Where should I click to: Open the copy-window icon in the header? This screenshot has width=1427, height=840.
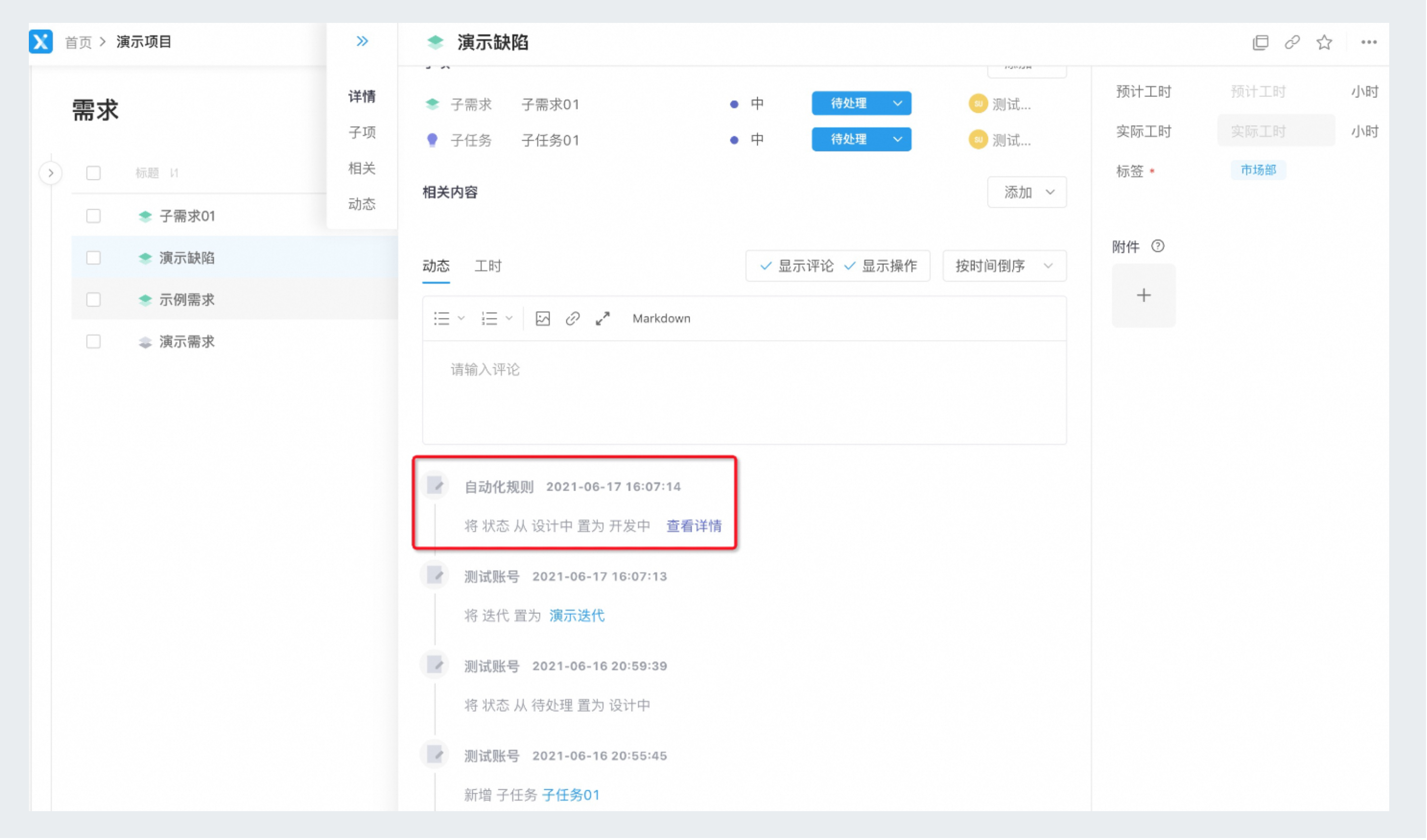click(x=1261, y=42)
